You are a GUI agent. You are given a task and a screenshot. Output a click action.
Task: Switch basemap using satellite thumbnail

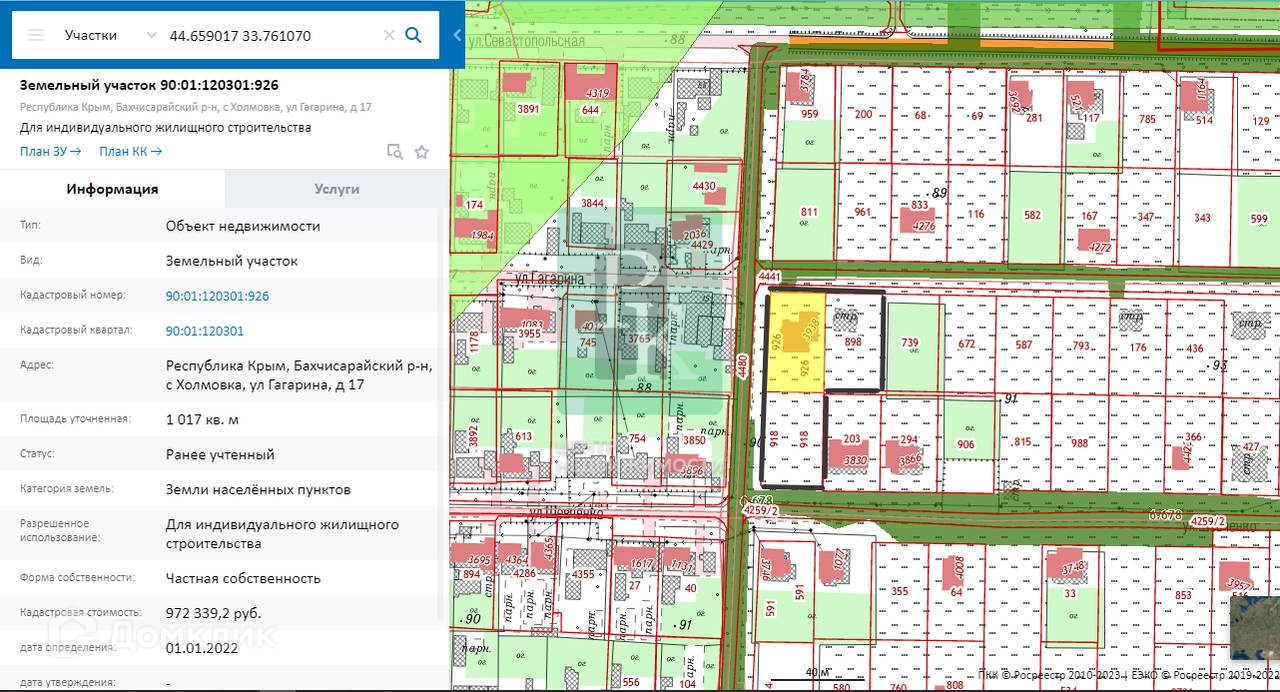[x=1254, y=626]
